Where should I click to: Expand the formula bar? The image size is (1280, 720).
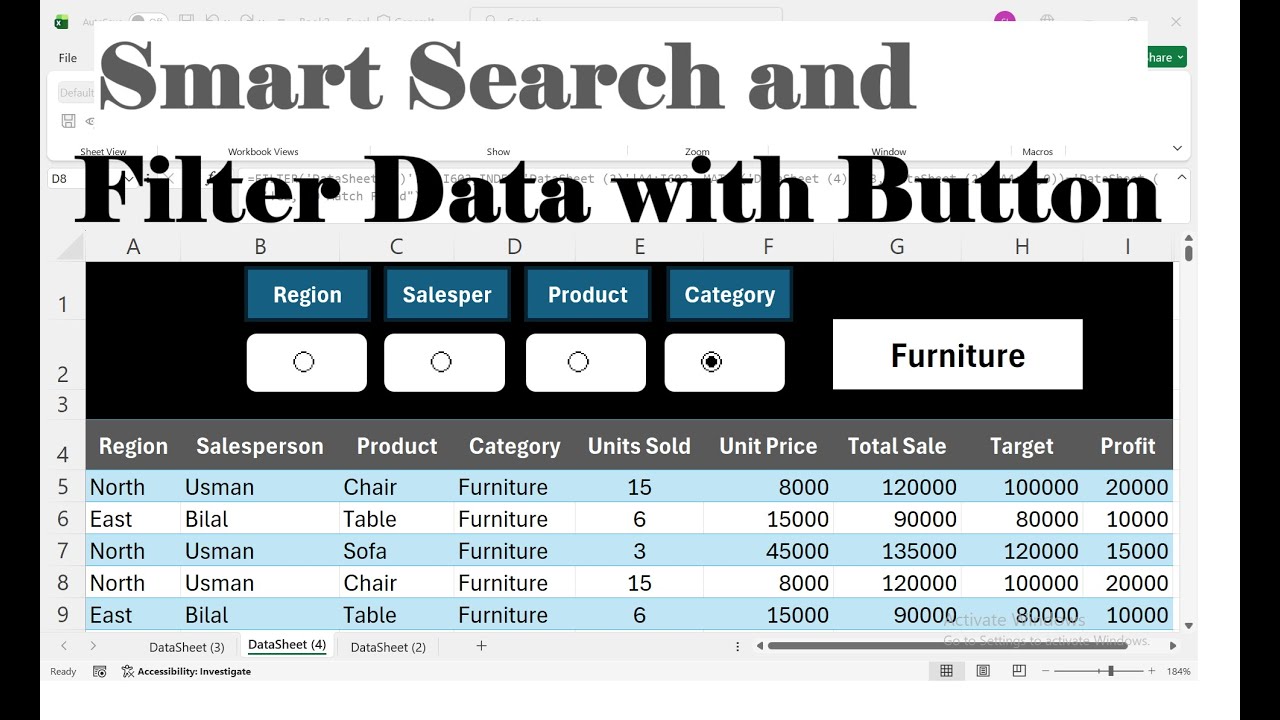pos(1181,177)
